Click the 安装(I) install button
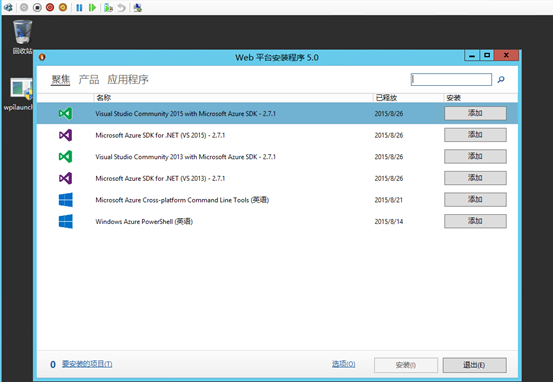 pos(406,365)
